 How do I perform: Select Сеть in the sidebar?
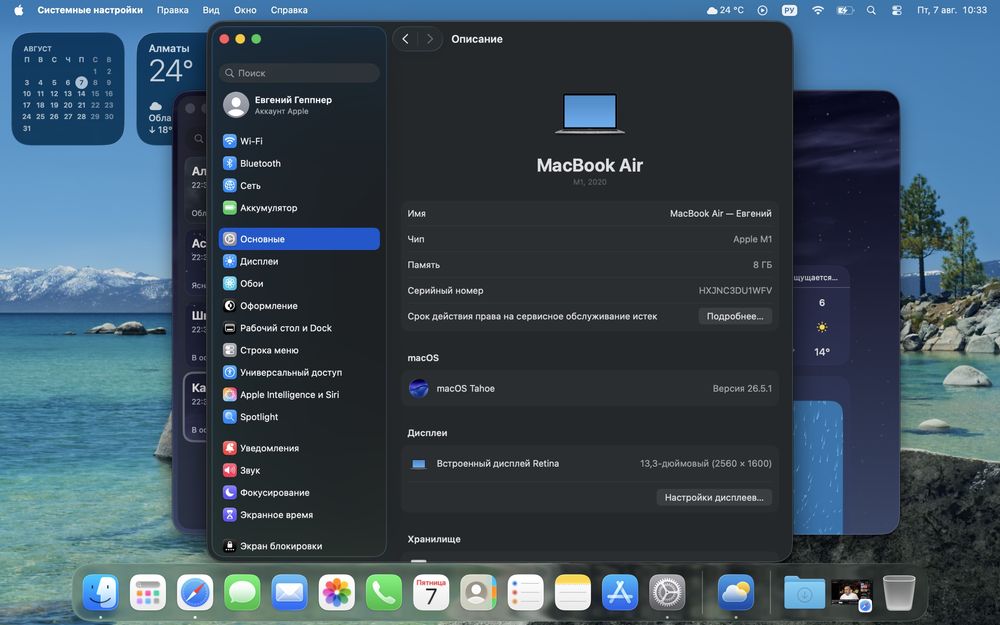(x=299, y=186)
